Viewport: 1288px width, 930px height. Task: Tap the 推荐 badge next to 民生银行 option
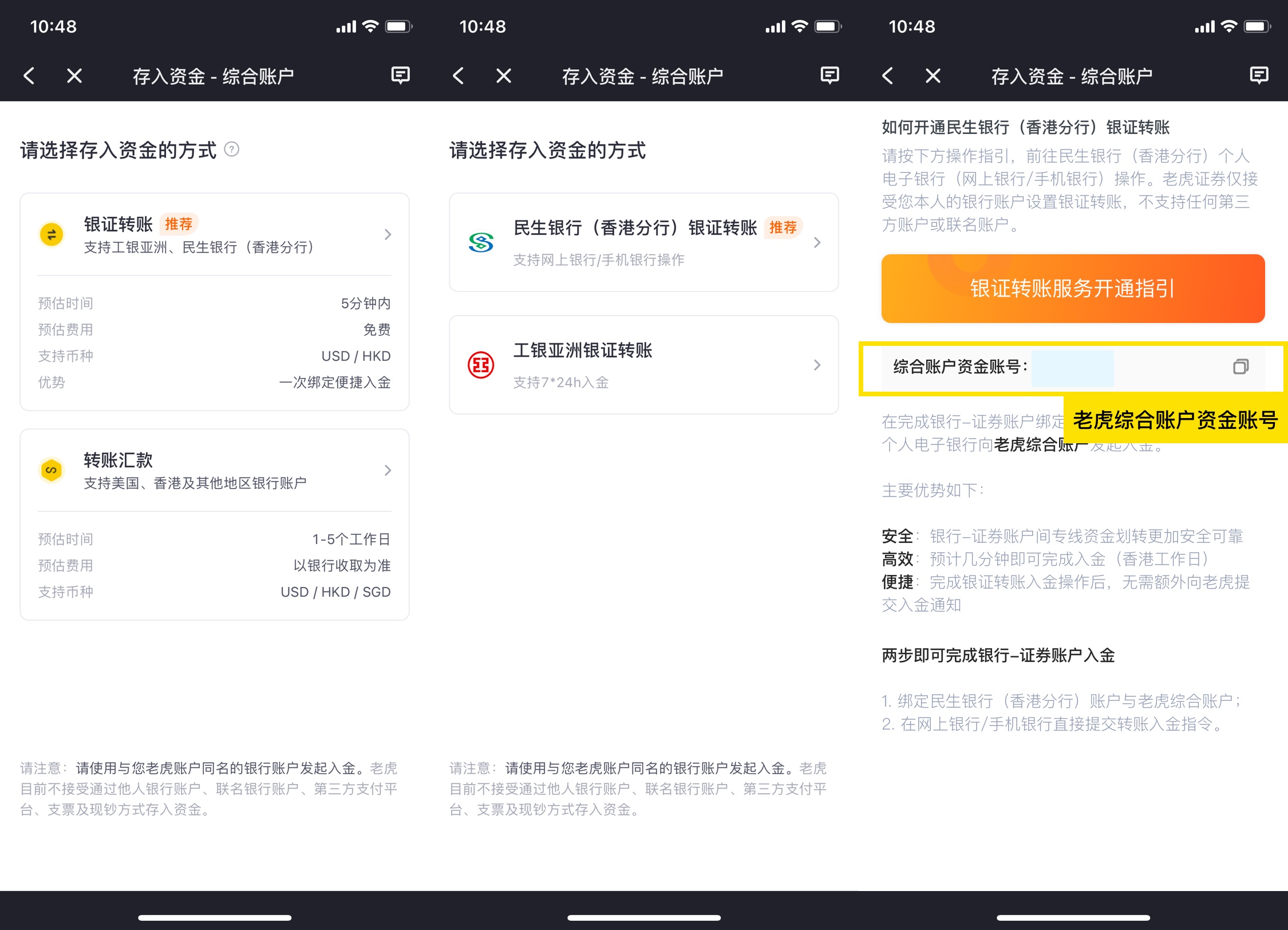tap(783, 227)
